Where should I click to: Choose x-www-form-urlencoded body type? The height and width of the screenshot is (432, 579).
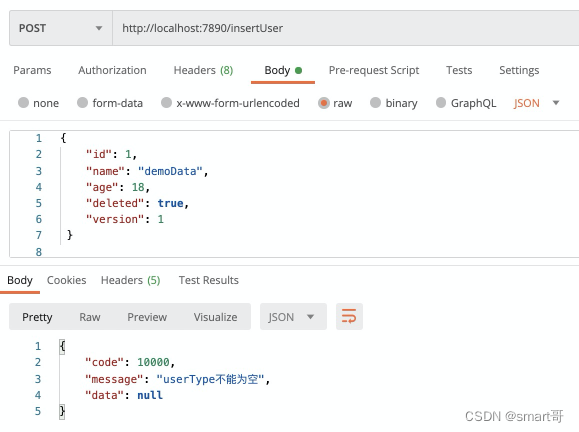[x=167, y=102]
